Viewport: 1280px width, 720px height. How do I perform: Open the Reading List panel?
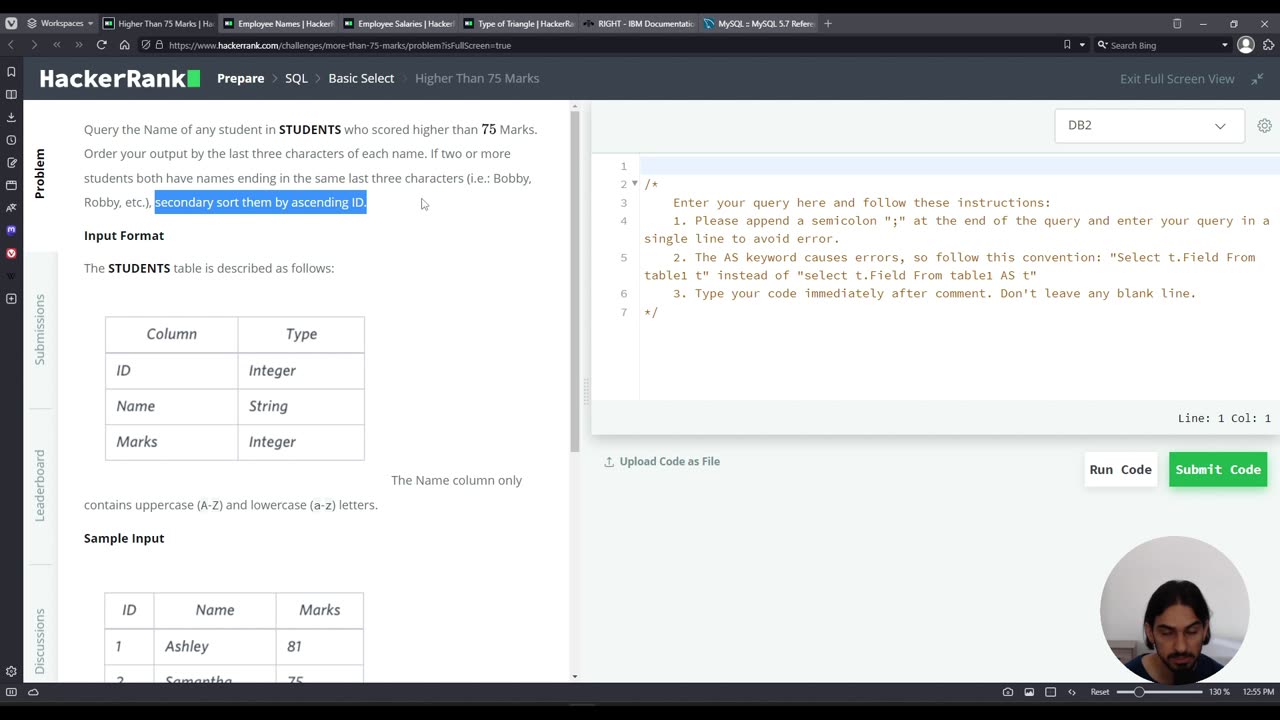[11, 94]
